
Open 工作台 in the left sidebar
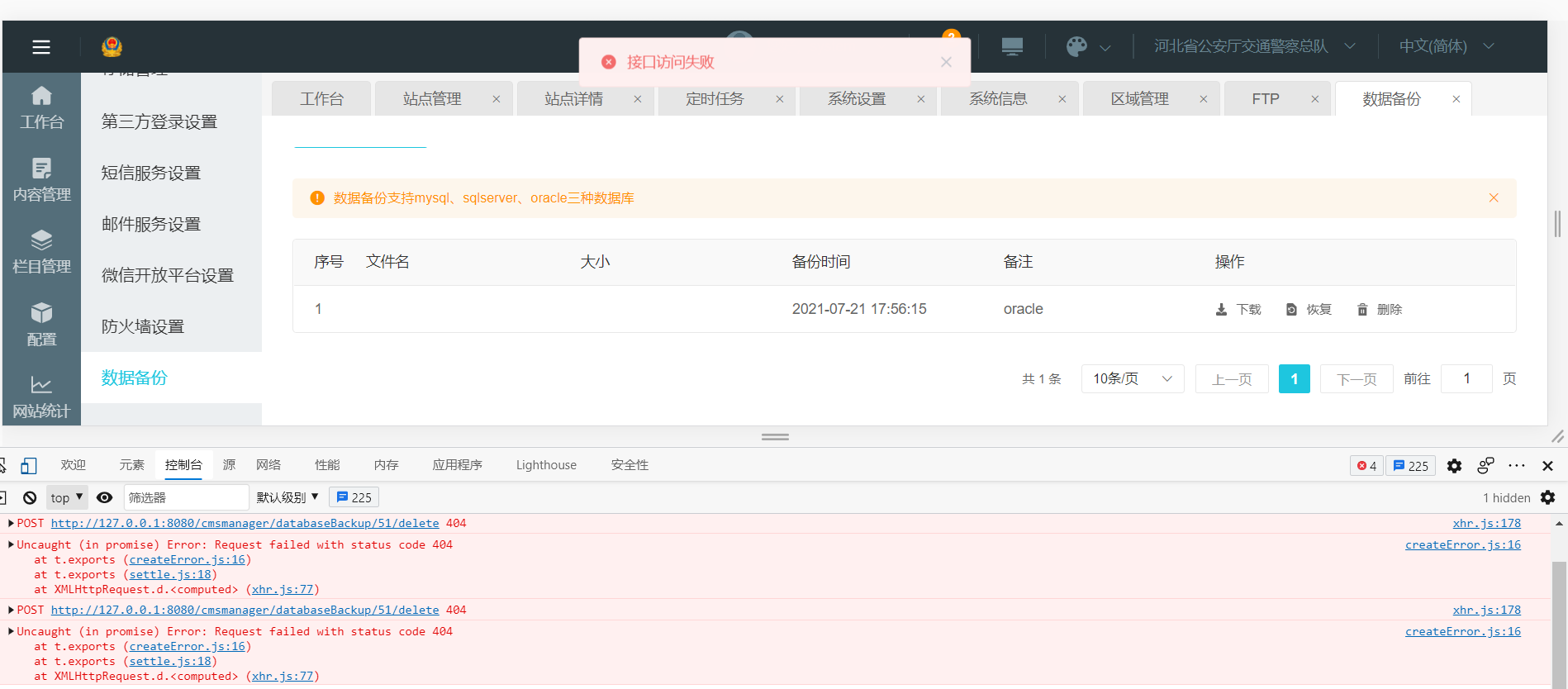point(41,108)
